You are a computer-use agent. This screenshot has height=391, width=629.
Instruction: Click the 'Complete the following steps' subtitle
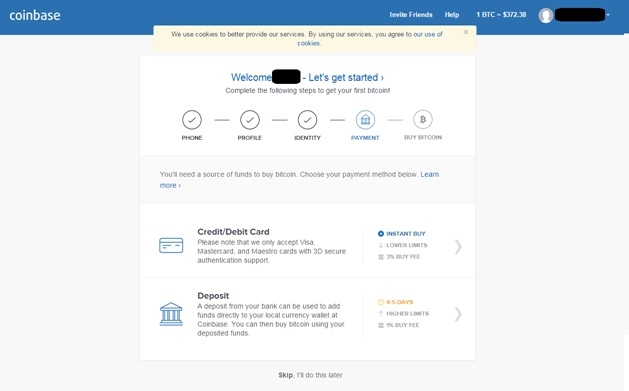307,91
